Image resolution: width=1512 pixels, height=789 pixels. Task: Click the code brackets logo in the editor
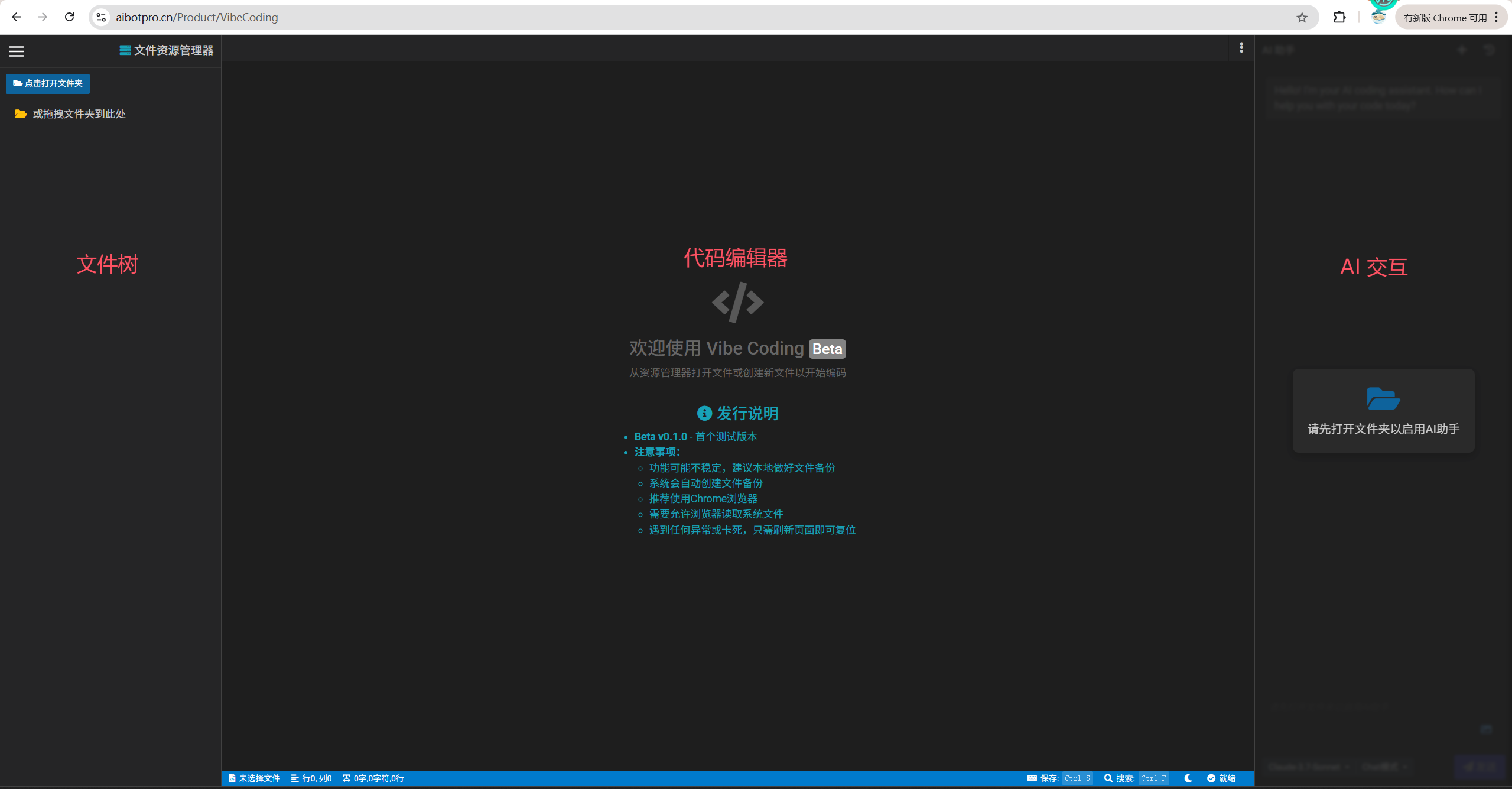tap(737, 302)
